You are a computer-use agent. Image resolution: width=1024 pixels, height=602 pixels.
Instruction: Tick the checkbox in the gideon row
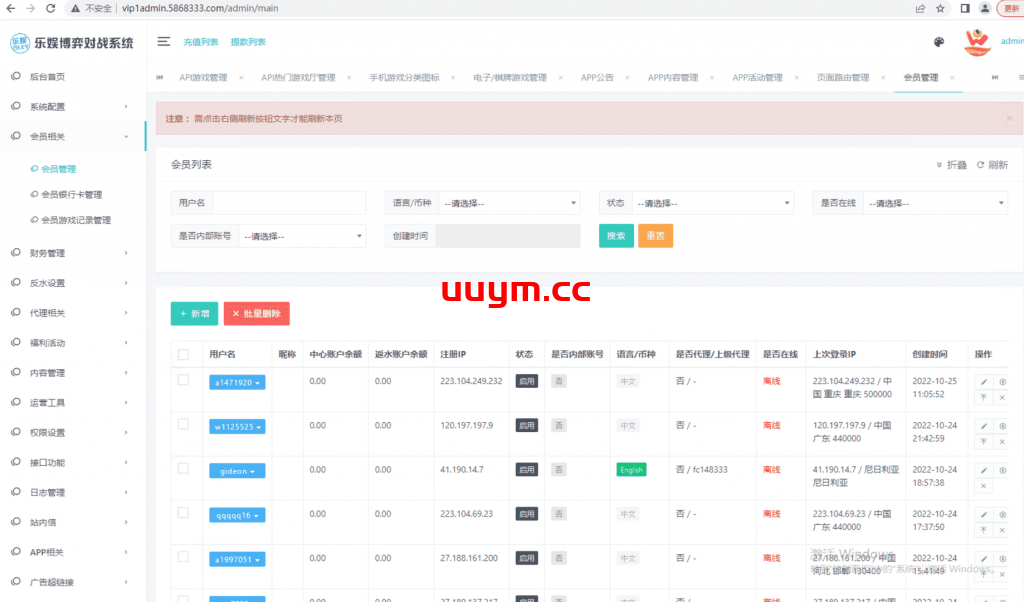pos(183,468)
